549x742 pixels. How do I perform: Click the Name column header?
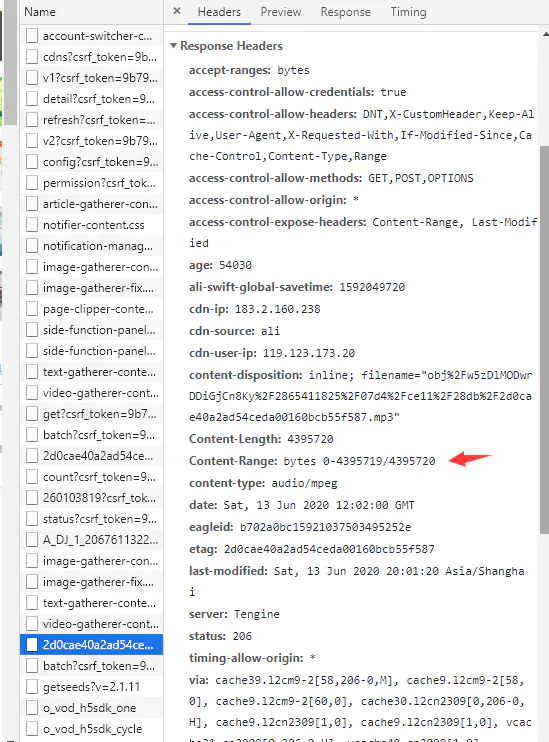(40, 12)
